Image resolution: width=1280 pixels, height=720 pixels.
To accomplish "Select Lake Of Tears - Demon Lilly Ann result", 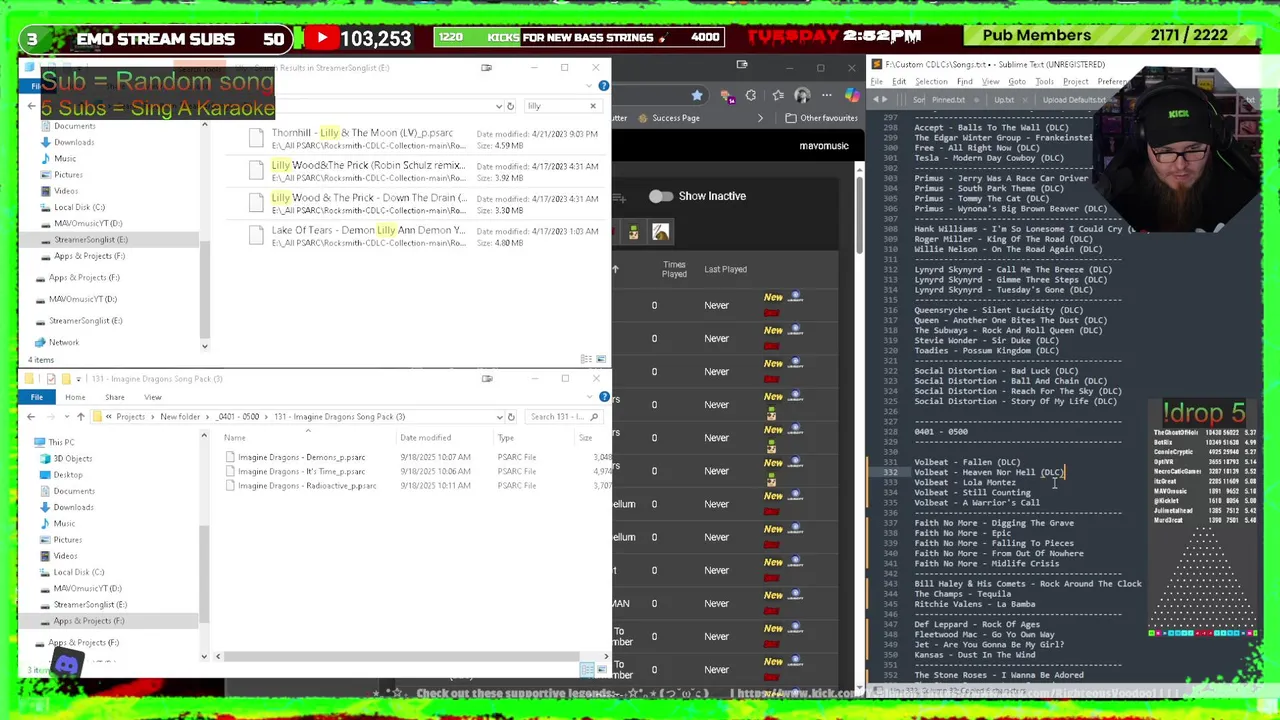I will tap(423, 236).
